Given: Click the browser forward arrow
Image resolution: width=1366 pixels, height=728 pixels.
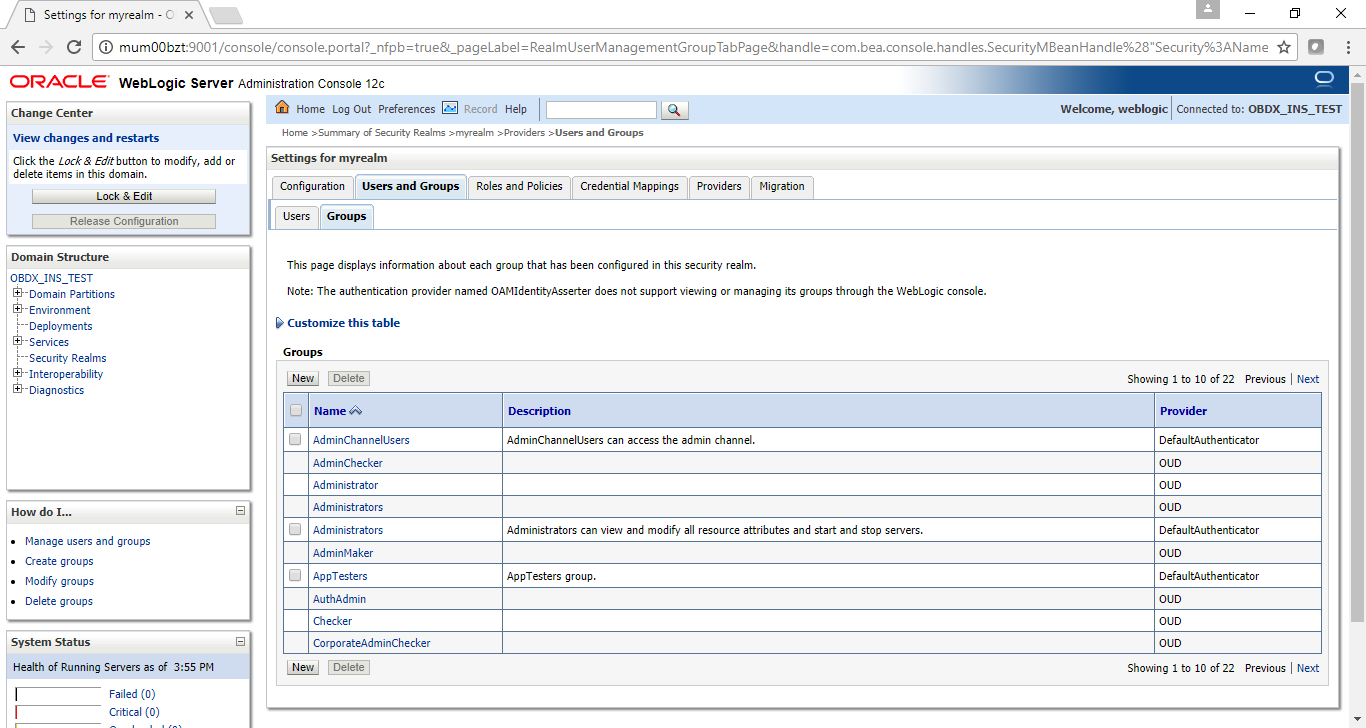Looking at the screenshot, I should click(46, 47).
